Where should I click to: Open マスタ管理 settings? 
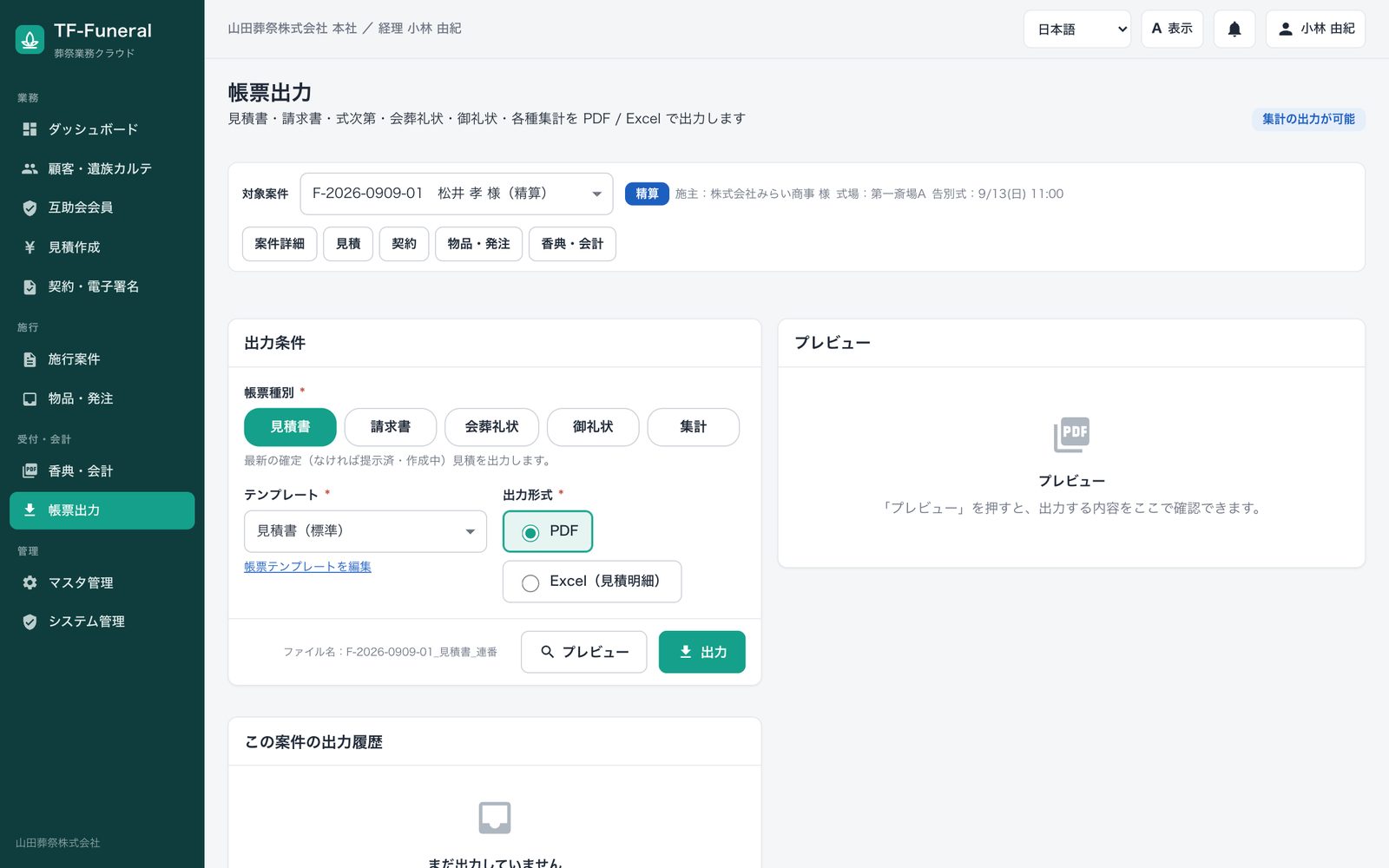102,582
